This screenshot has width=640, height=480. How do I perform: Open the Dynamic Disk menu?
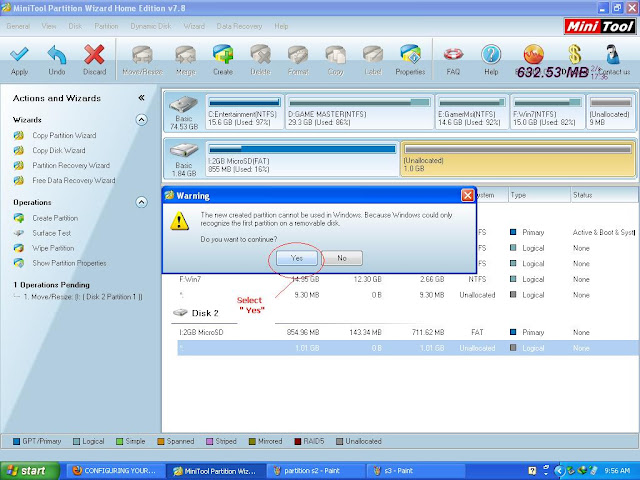(151, 26)
